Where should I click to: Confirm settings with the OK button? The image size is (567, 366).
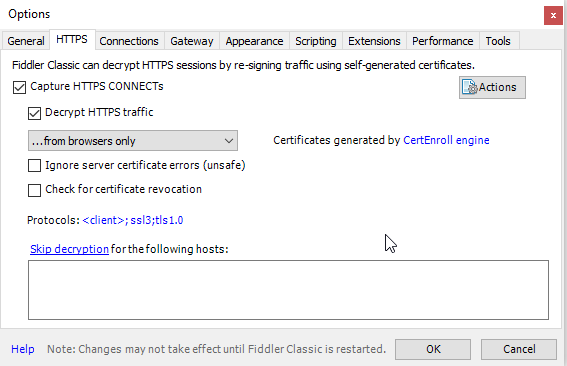click(x=433, y=349)
